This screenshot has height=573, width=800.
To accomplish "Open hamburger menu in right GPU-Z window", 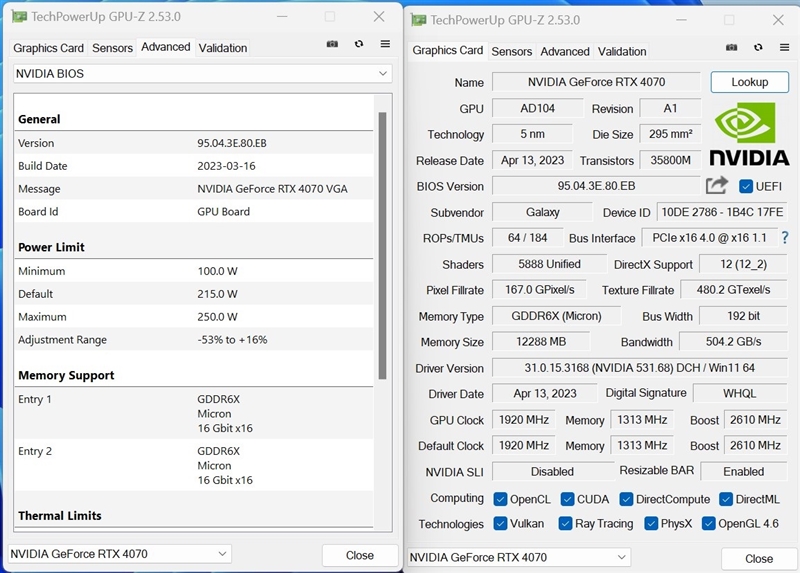I will pos(785,47).
